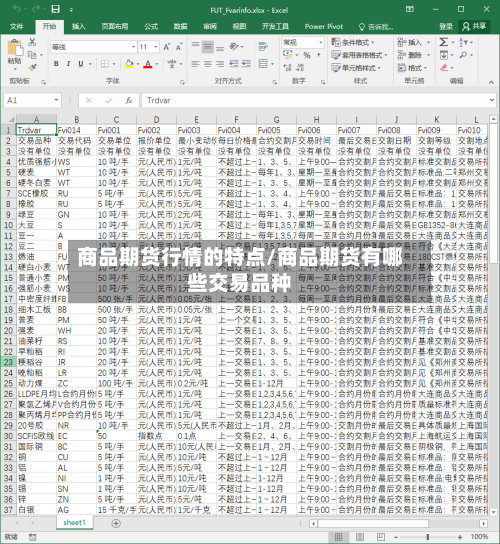Select the column D header
Image resolution: width=500 pixels, height=544 pixels.
pos(156,119)
